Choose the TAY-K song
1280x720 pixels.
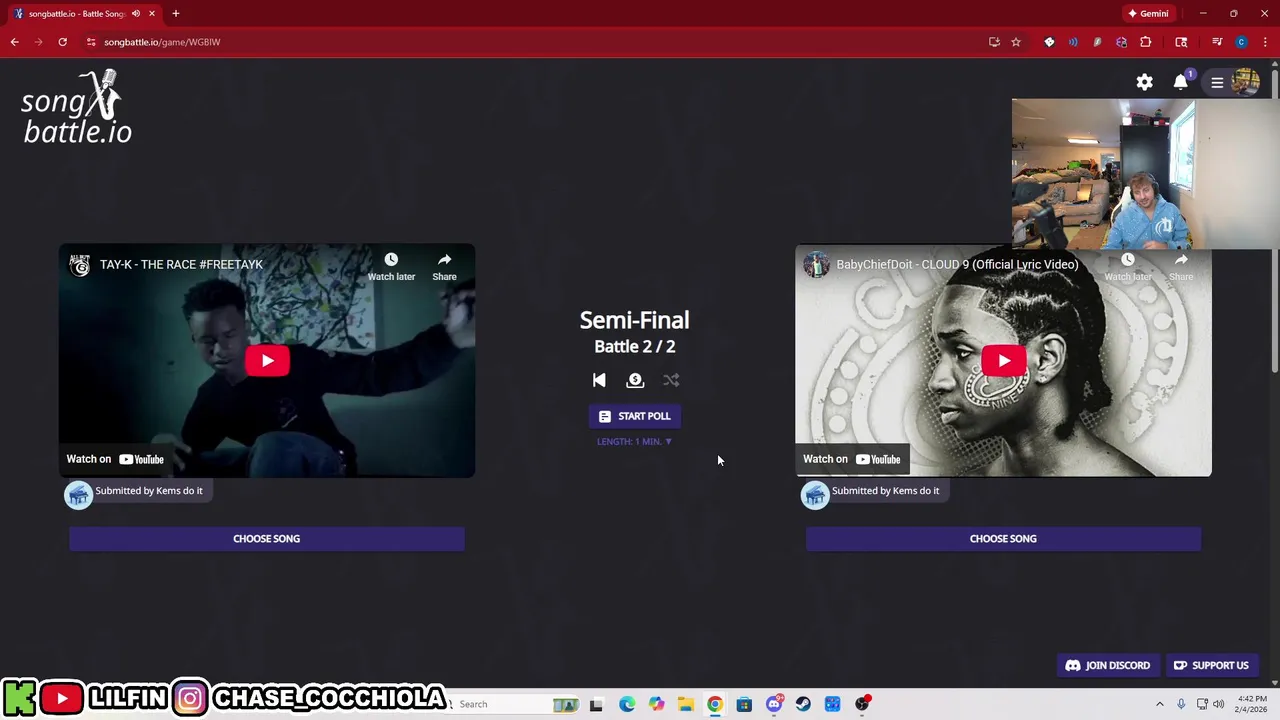click(x=266, y=539)
